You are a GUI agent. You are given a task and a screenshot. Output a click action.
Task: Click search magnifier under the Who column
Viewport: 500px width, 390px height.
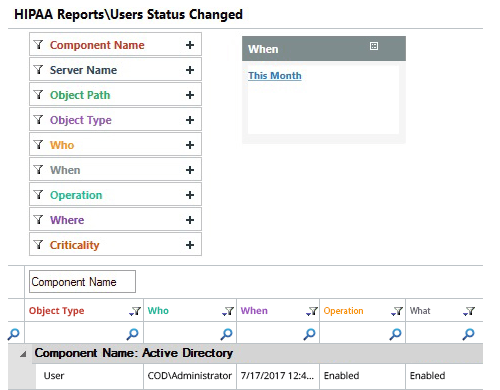(227, 333)
